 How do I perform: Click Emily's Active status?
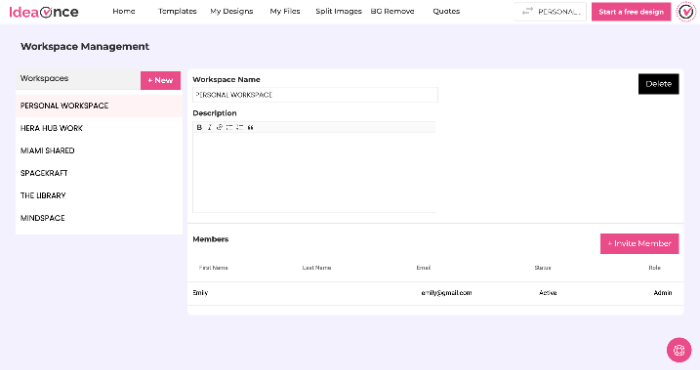point(548,293)
